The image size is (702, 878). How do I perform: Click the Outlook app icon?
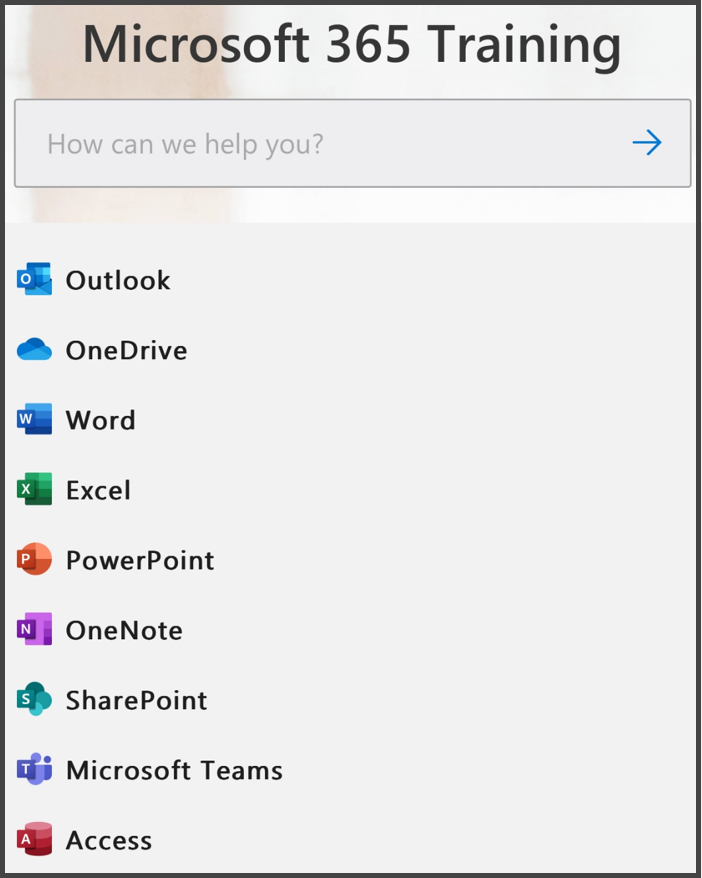point(34,279)
